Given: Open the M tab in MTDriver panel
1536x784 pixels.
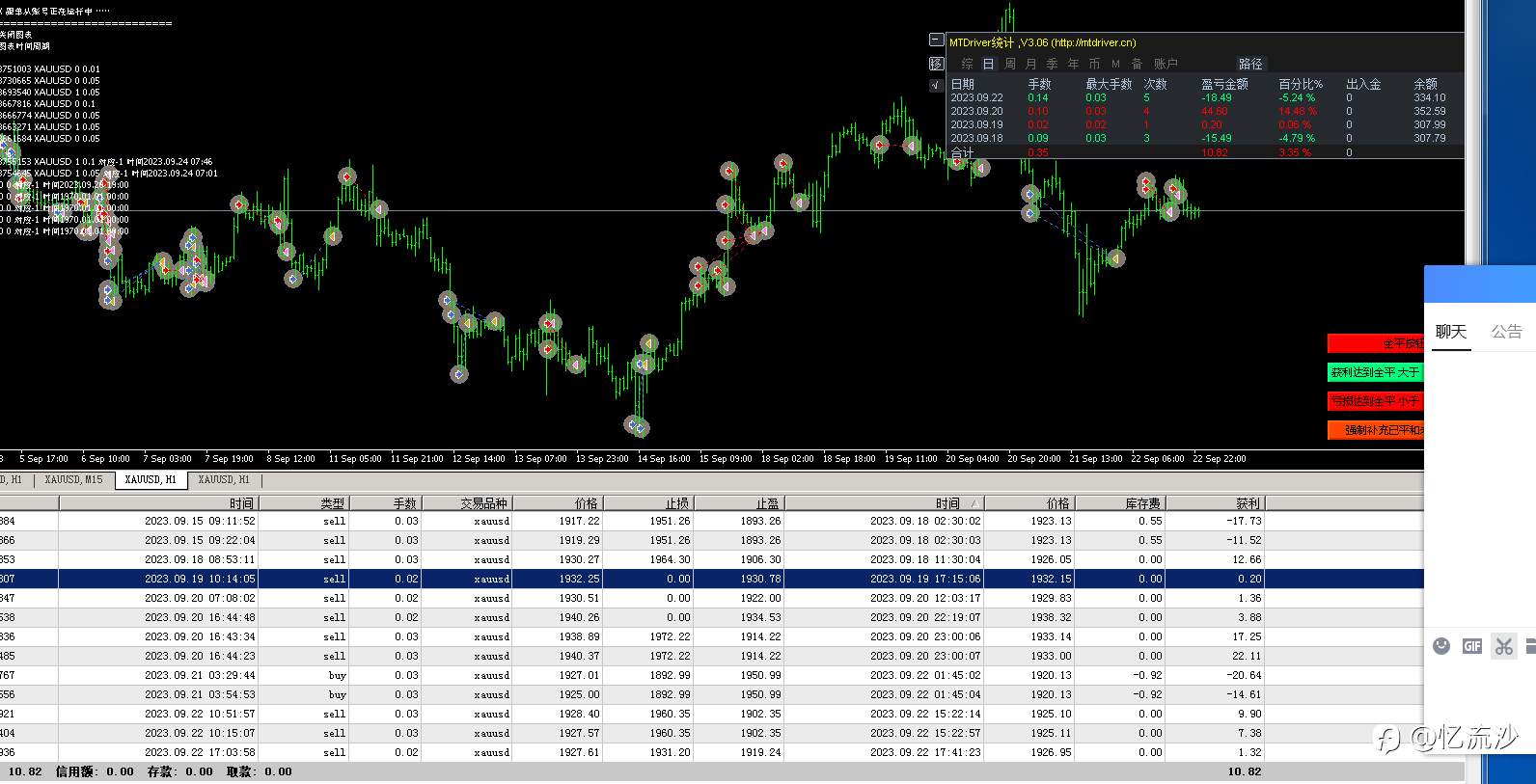Looking at the screenshot, I should (x=1116, y=64).
